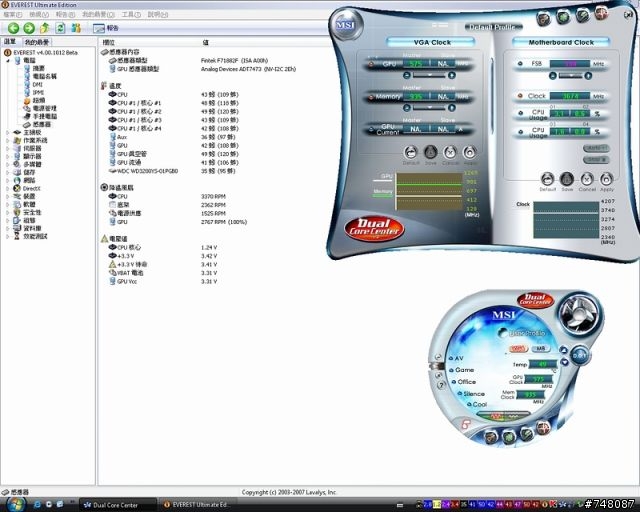Switch to Dual Core Center taskbar button
Viewport: 640px width, 512px height.
point(118,505)
